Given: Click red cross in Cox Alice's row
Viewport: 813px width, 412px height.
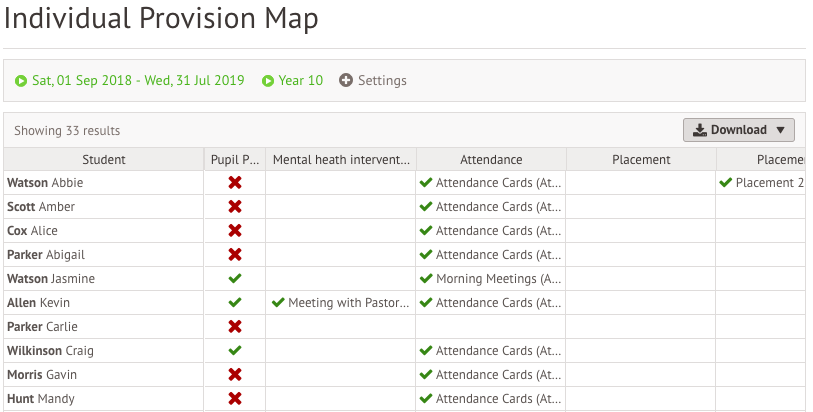Looking at the screenshot, I should pyautogui.click(x=235, y=231).
